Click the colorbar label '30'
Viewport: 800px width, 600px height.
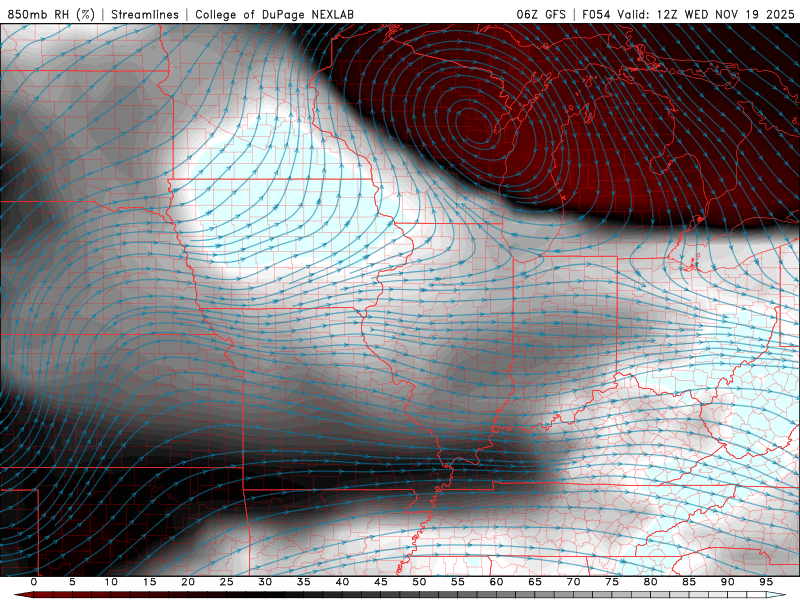click(265, 582)
